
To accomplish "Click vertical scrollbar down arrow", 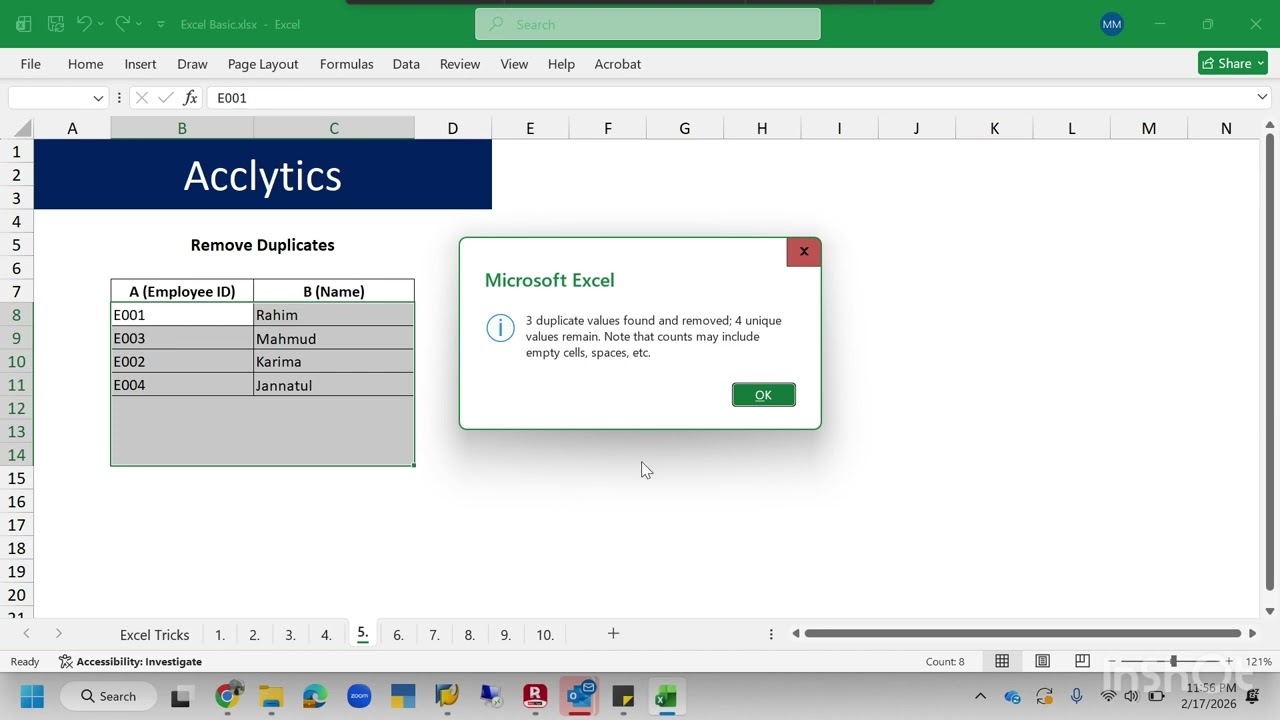I will pyautogui.click(x=1270, y=611).
